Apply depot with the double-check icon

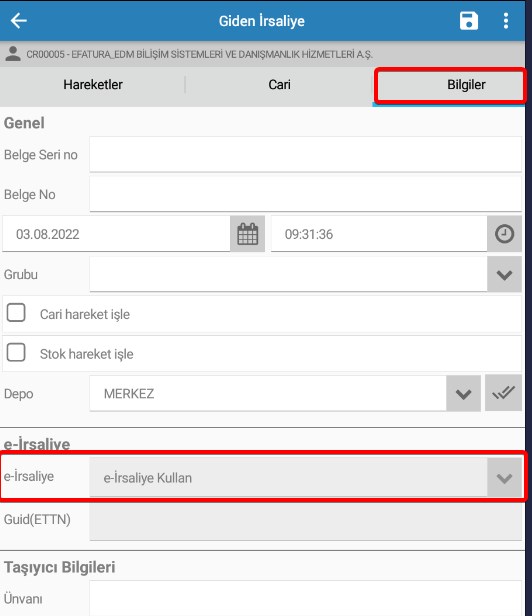pos(503,392)
